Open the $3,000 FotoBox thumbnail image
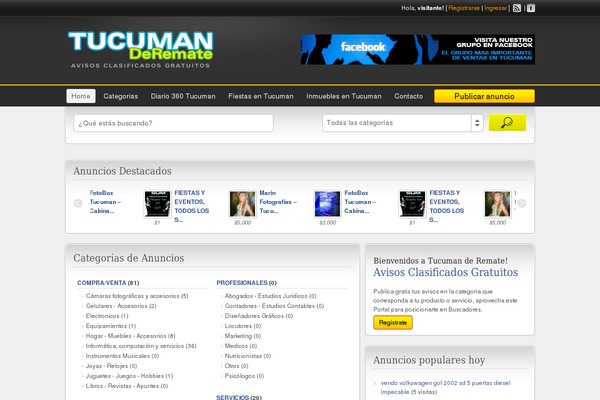This screenshot has width=600, height=400. [x=327, y=204]
